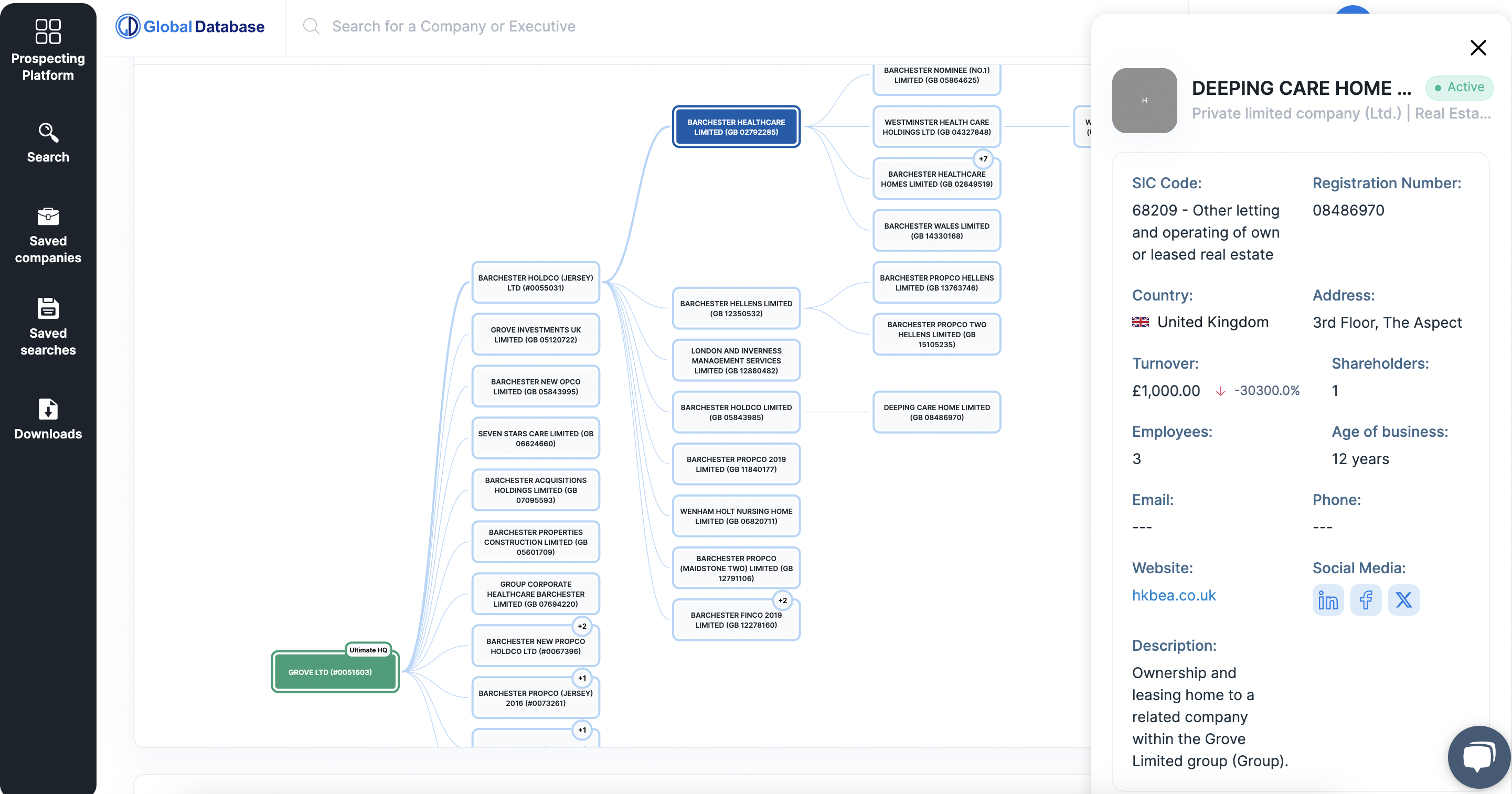Open the LinkedIn social media icon
The image size is (1512, 794).
[1328, 600]
